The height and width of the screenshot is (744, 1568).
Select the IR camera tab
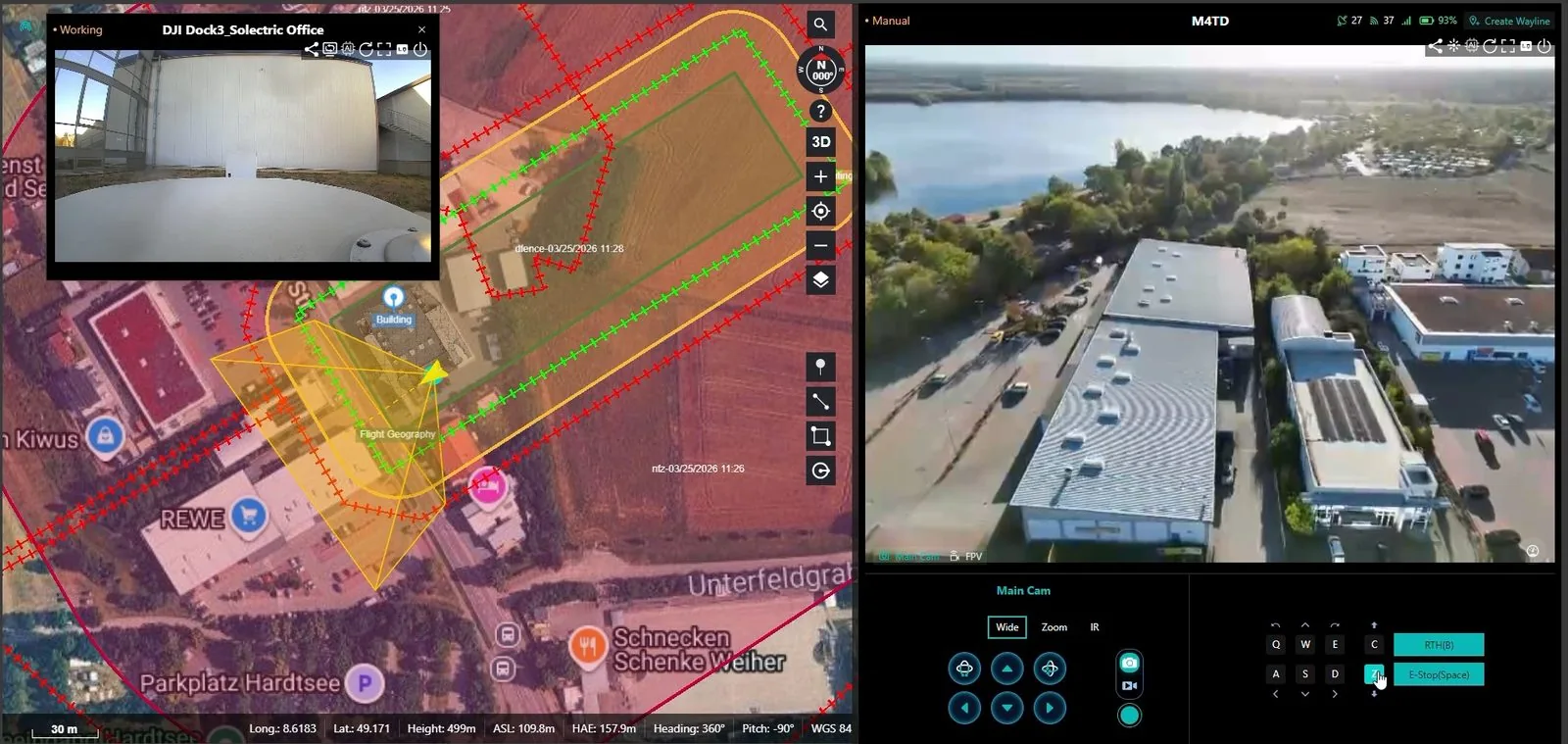(x=1095, y=627)
